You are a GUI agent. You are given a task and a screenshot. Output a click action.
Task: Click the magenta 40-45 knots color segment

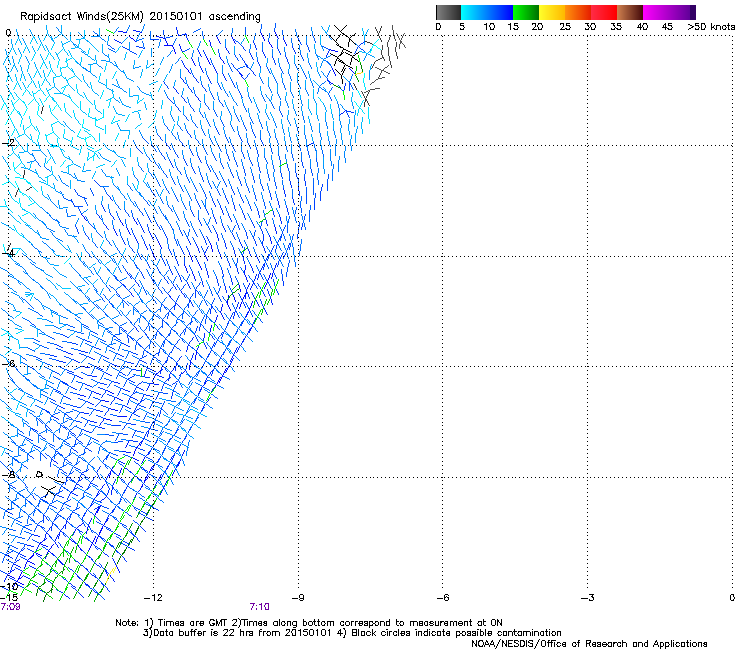click(656, 12)
